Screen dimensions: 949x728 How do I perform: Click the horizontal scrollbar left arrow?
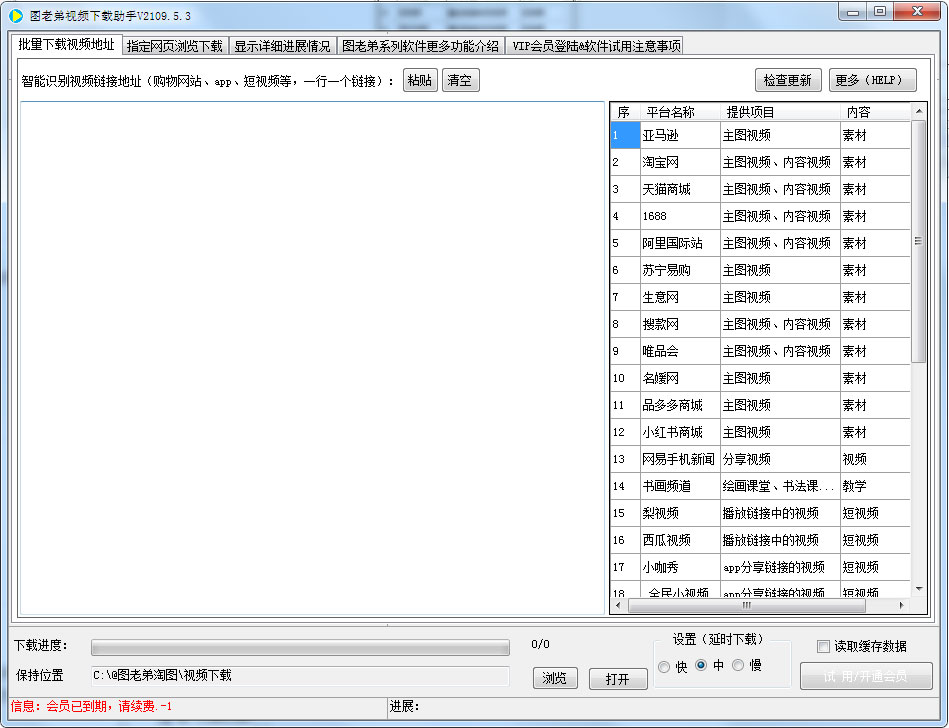618,605
